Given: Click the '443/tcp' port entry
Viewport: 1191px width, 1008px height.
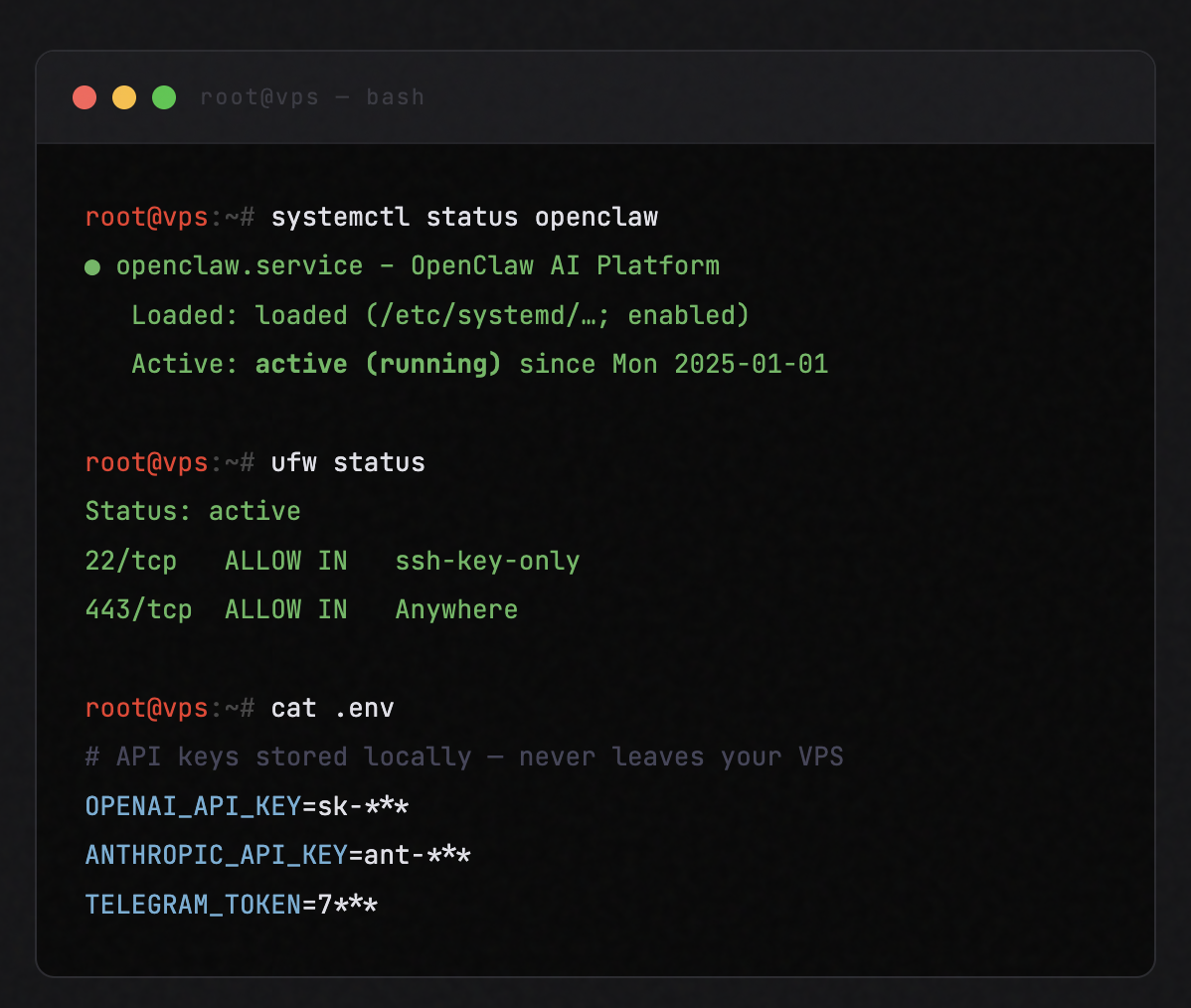Looking at the screenshot, I should pyautogui.click(x=139, y=609).
